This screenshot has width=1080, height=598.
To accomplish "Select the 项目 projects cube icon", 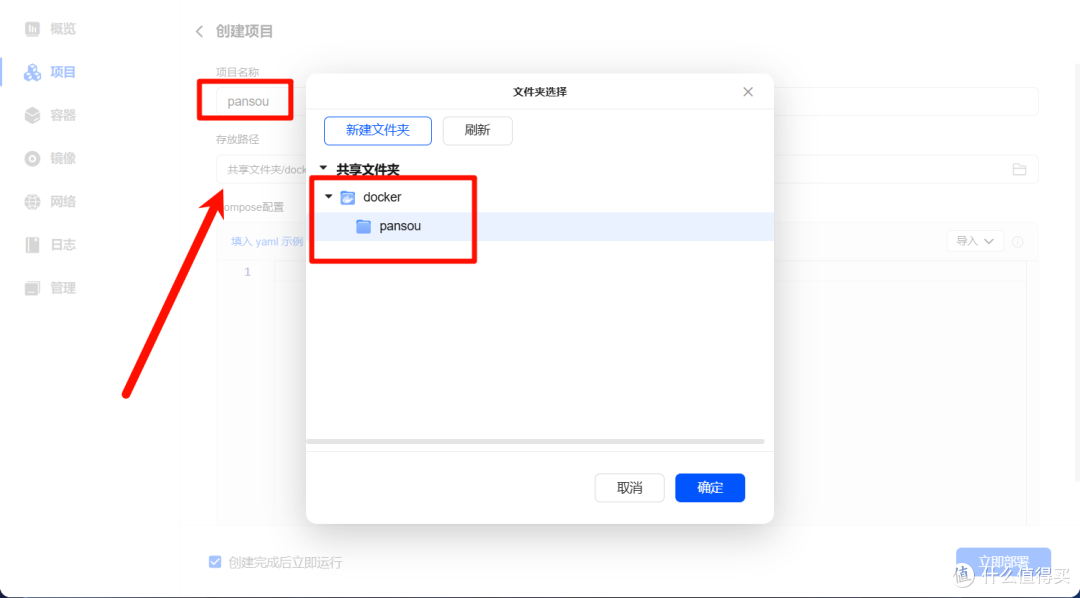I will pyautogui.click(x=32, y=72).
